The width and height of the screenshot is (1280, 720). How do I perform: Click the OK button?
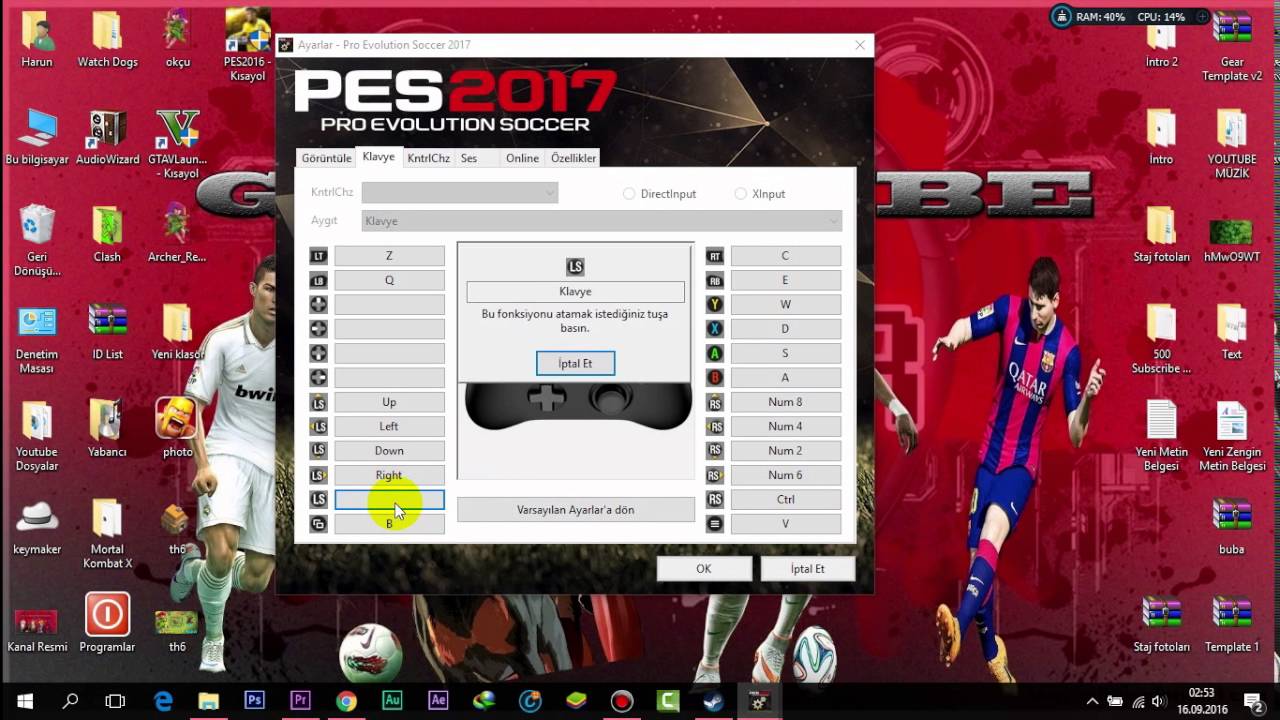(x=704, y=568)
